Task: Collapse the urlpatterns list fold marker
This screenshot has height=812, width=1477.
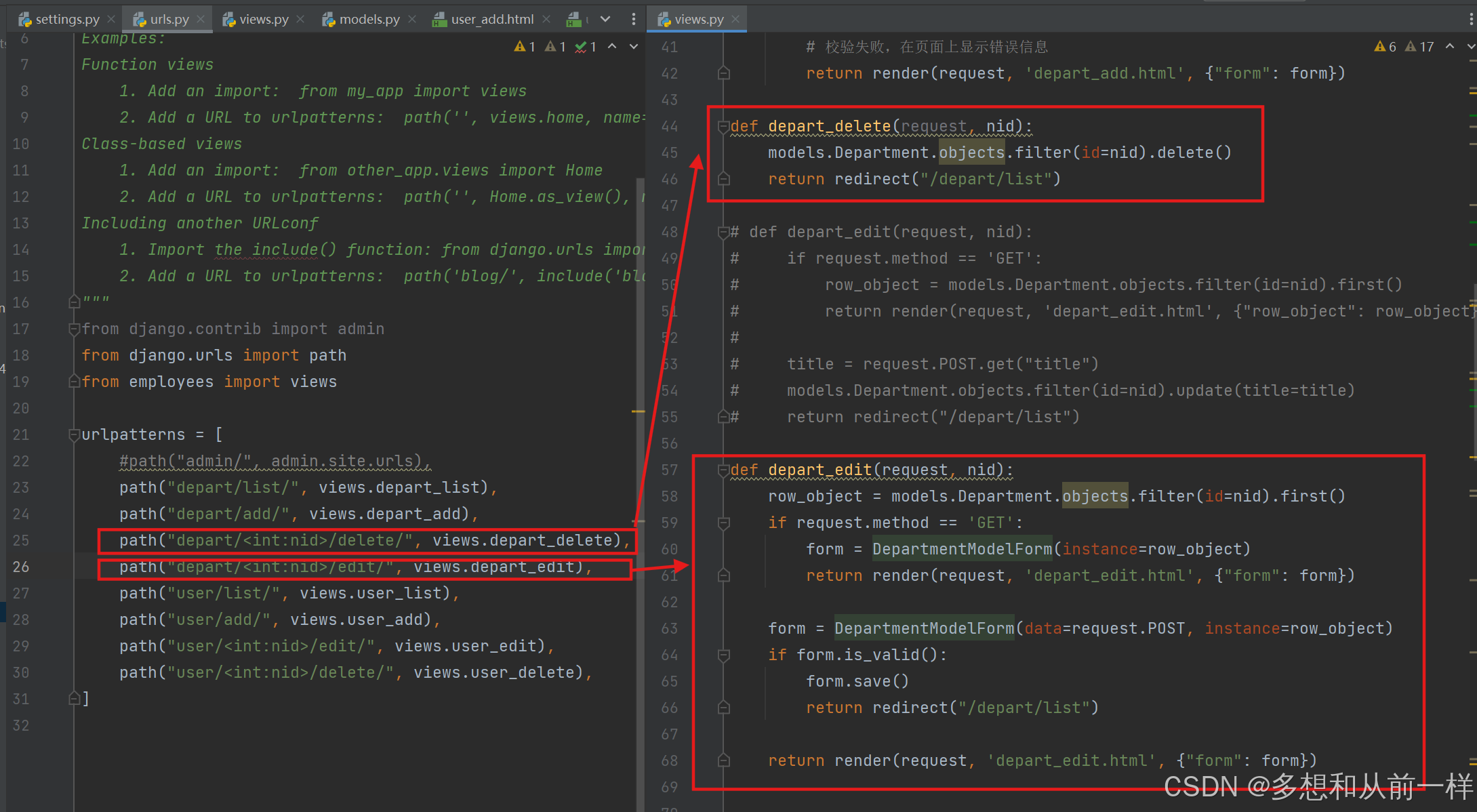Action: tap(74, 434)
